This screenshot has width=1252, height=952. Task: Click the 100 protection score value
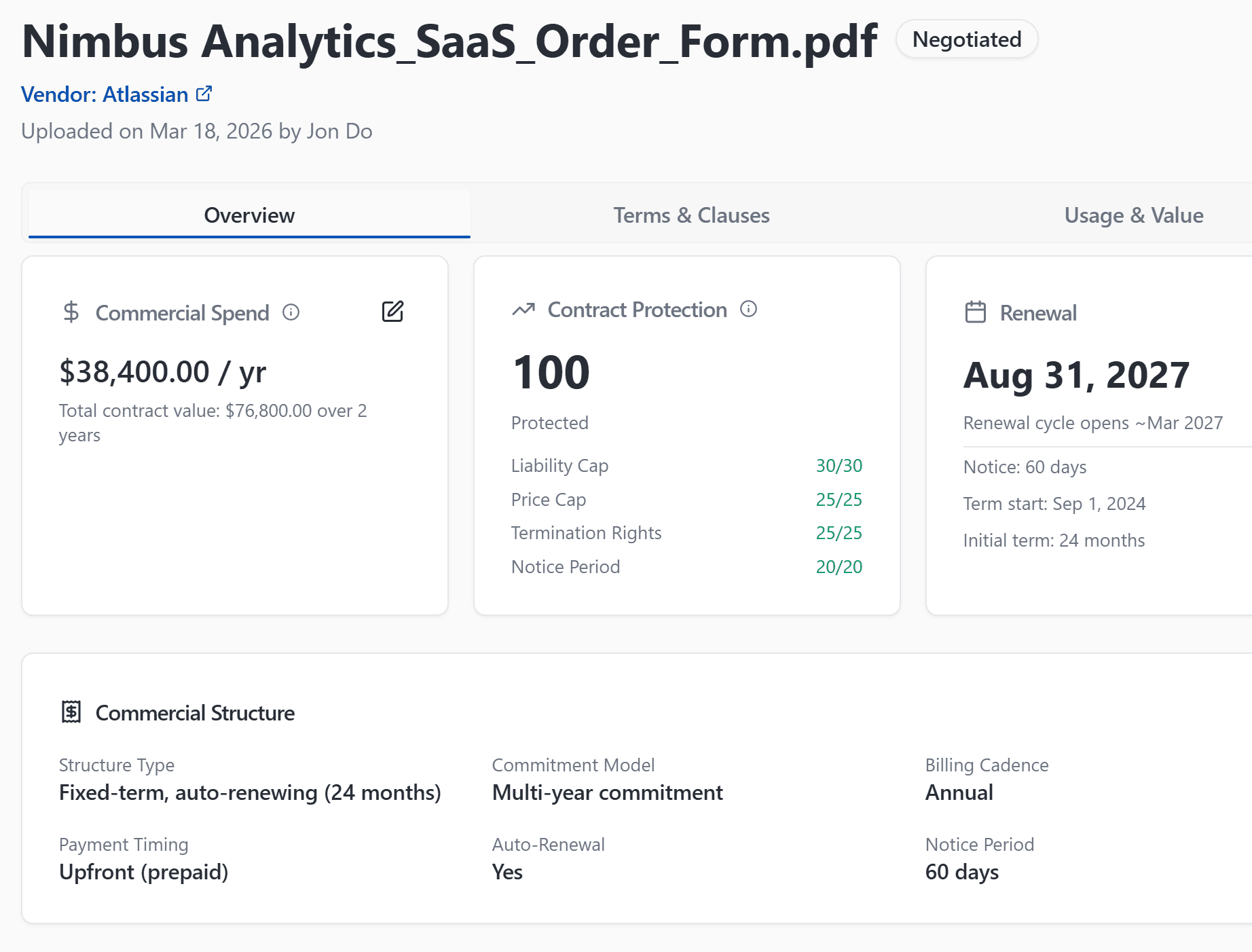point(551,373)
